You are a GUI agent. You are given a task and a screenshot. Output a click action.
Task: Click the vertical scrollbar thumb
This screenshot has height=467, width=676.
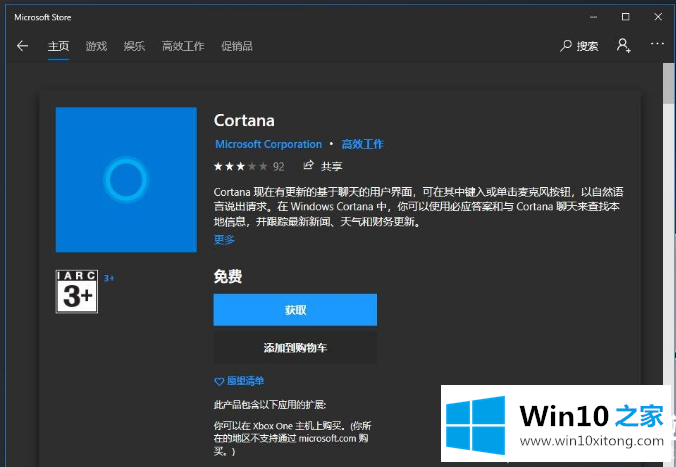pos(669,83)
